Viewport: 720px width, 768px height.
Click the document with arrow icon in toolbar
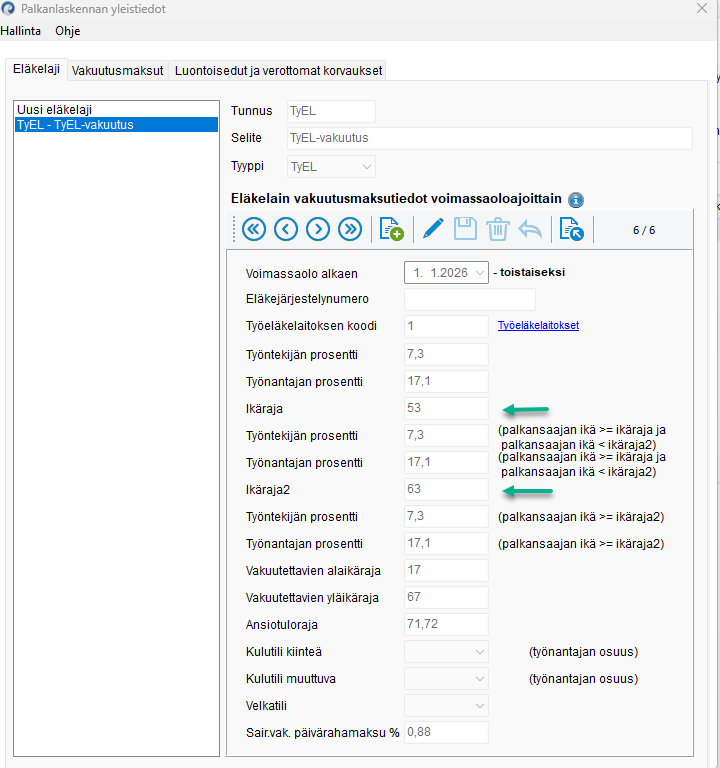click(x=572, y=229)
